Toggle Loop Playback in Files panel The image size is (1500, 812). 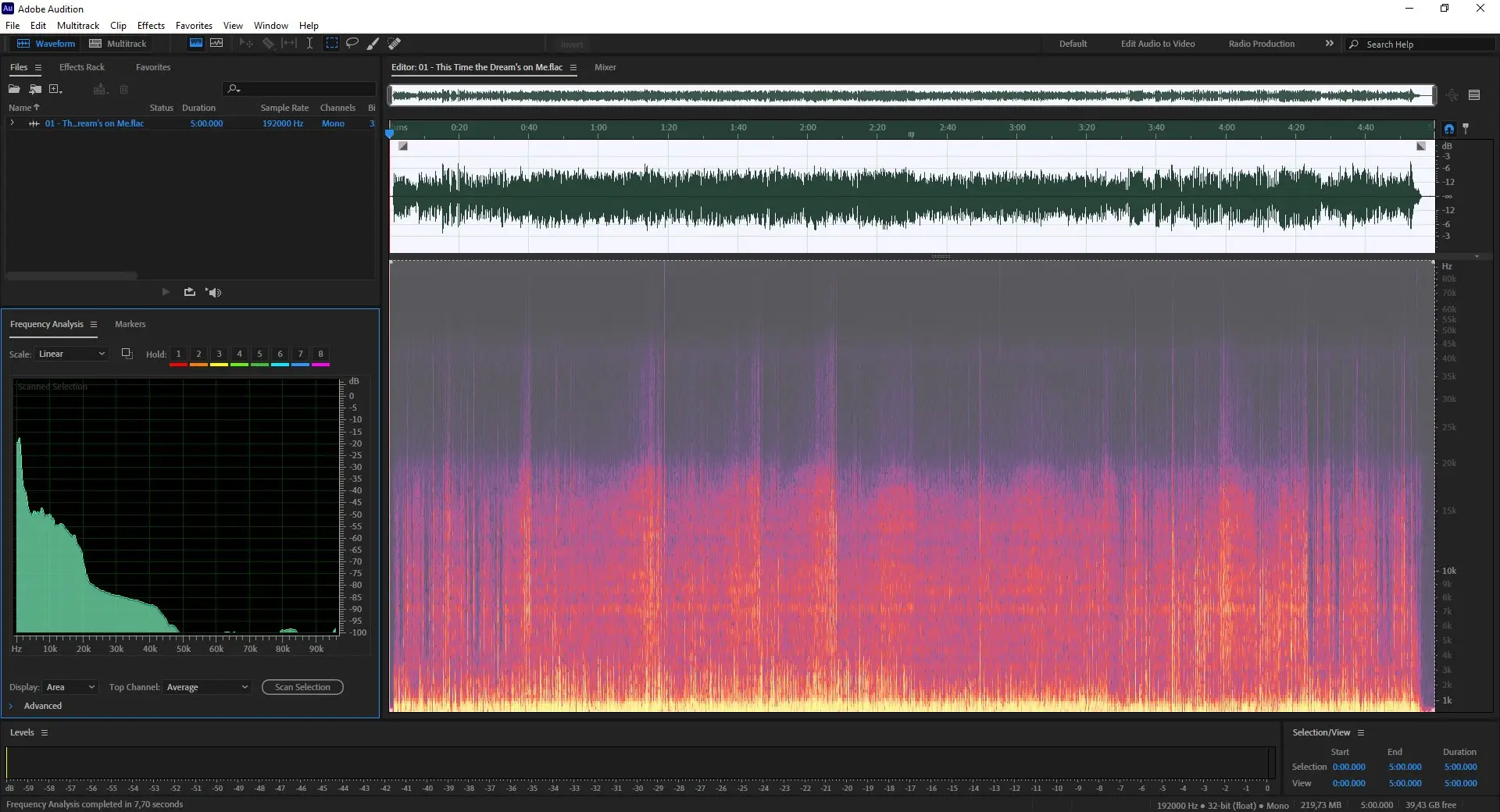pos(189,292)
